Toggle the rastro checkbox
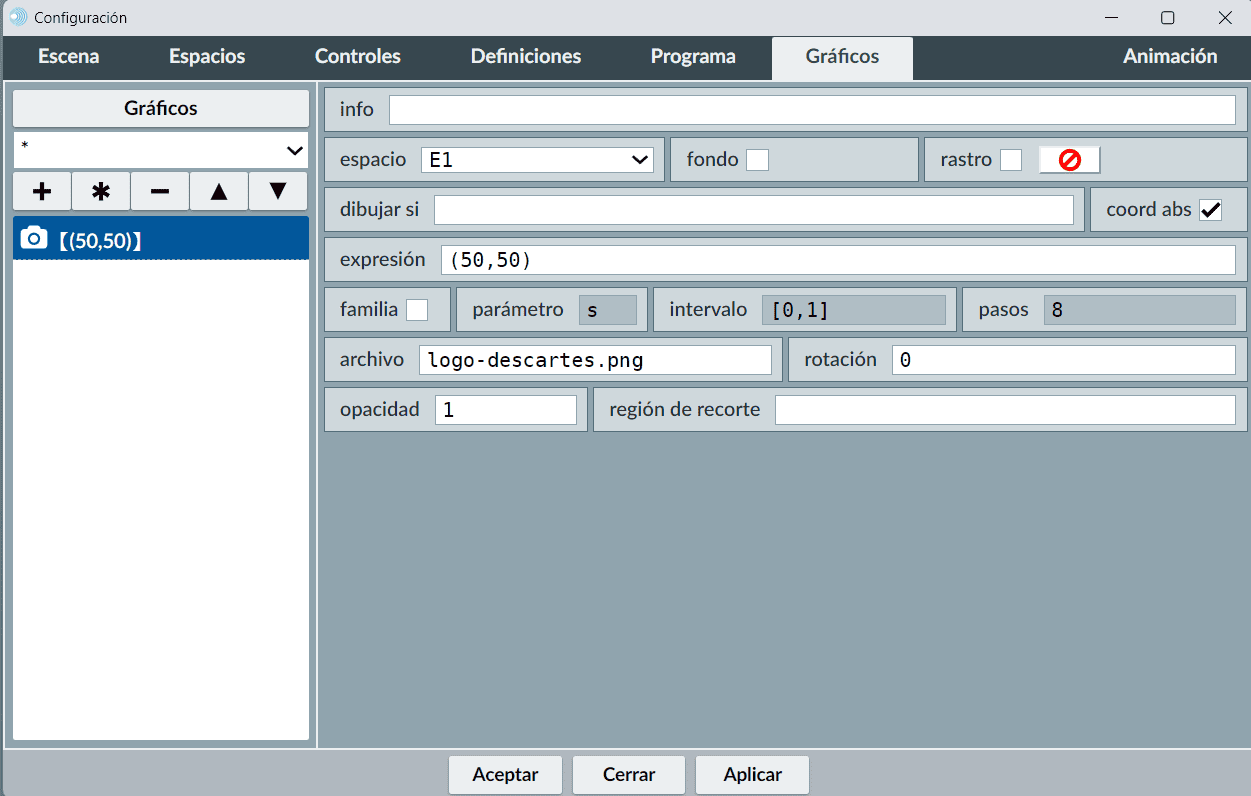 tap(1011, 160)
